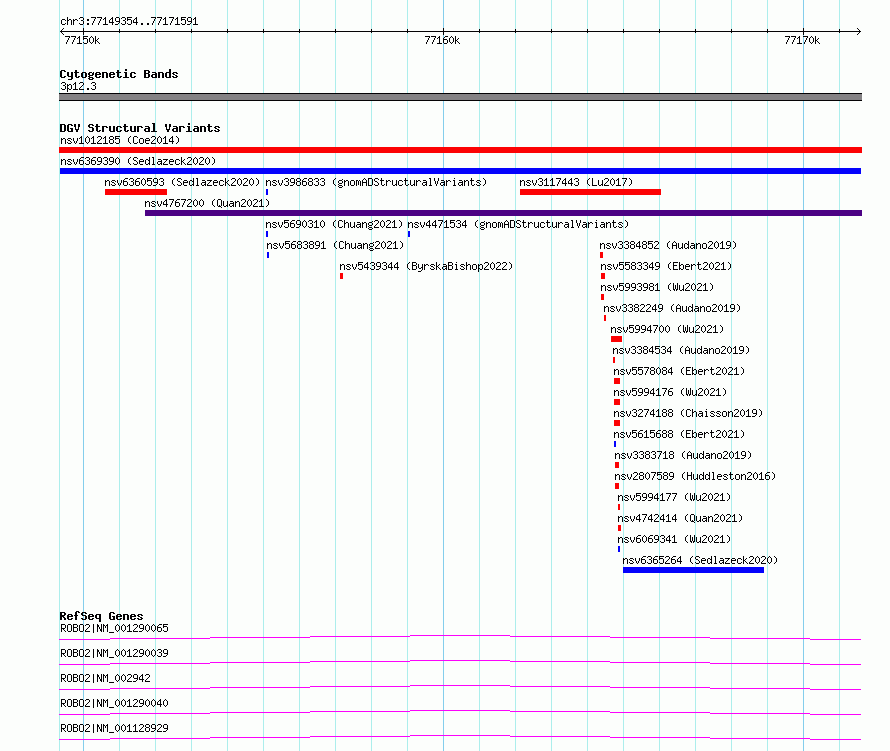Click the Cytogenetic Bands track title

click(119, 74)
